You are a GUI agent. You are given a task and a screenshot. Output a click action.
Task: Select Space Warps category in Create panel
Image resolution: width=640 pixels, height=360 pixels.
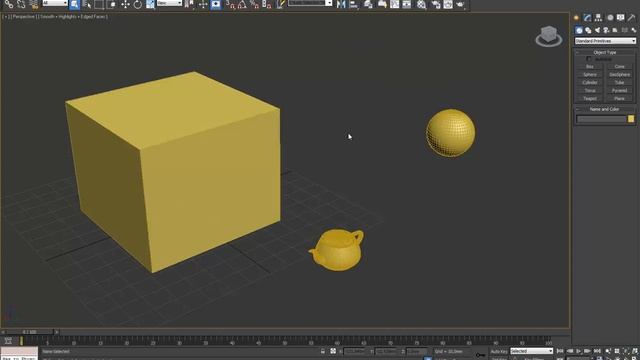click(x=624, y=30)
